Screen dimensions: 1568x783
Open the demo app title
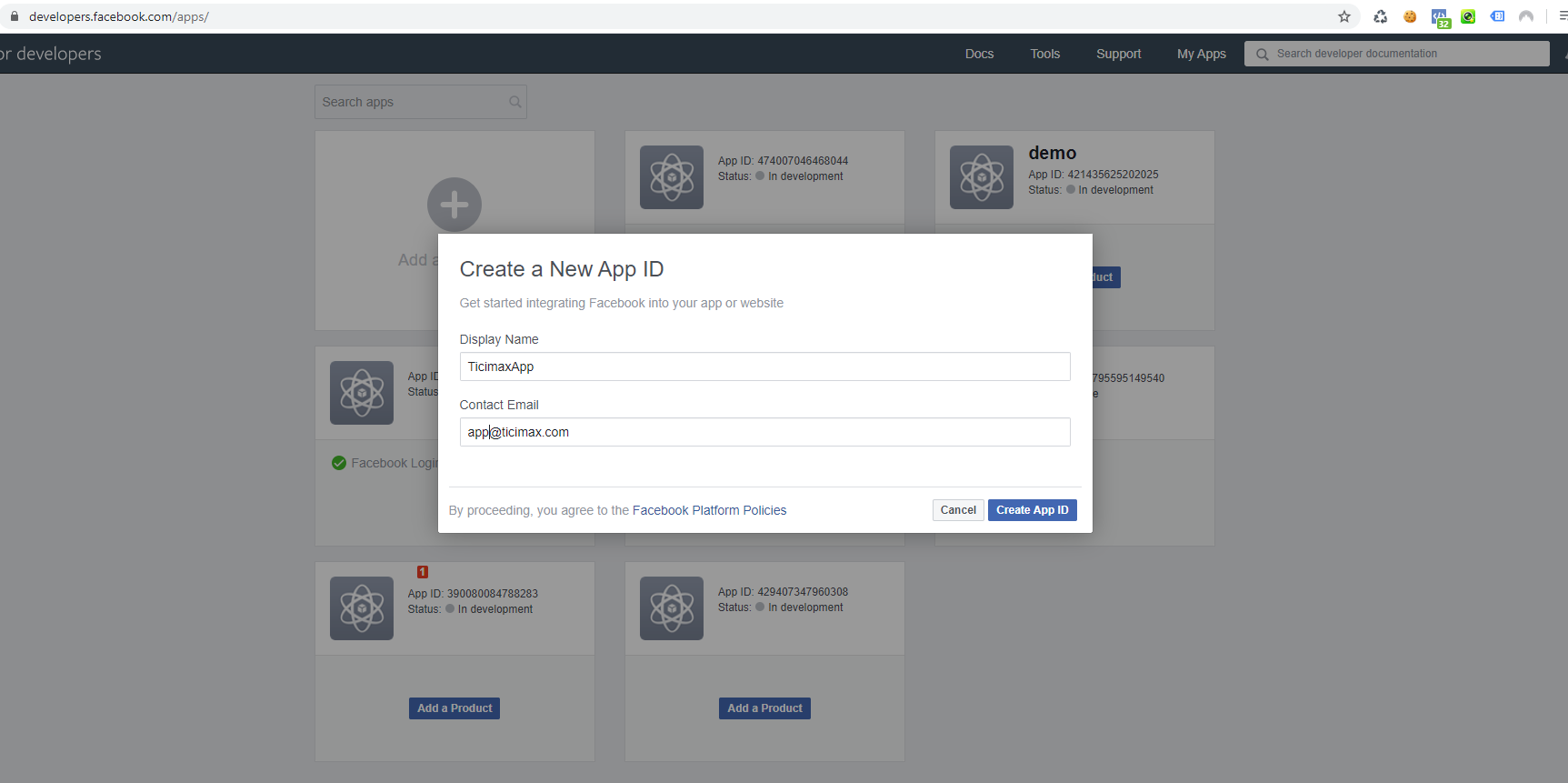(1053, 153)
